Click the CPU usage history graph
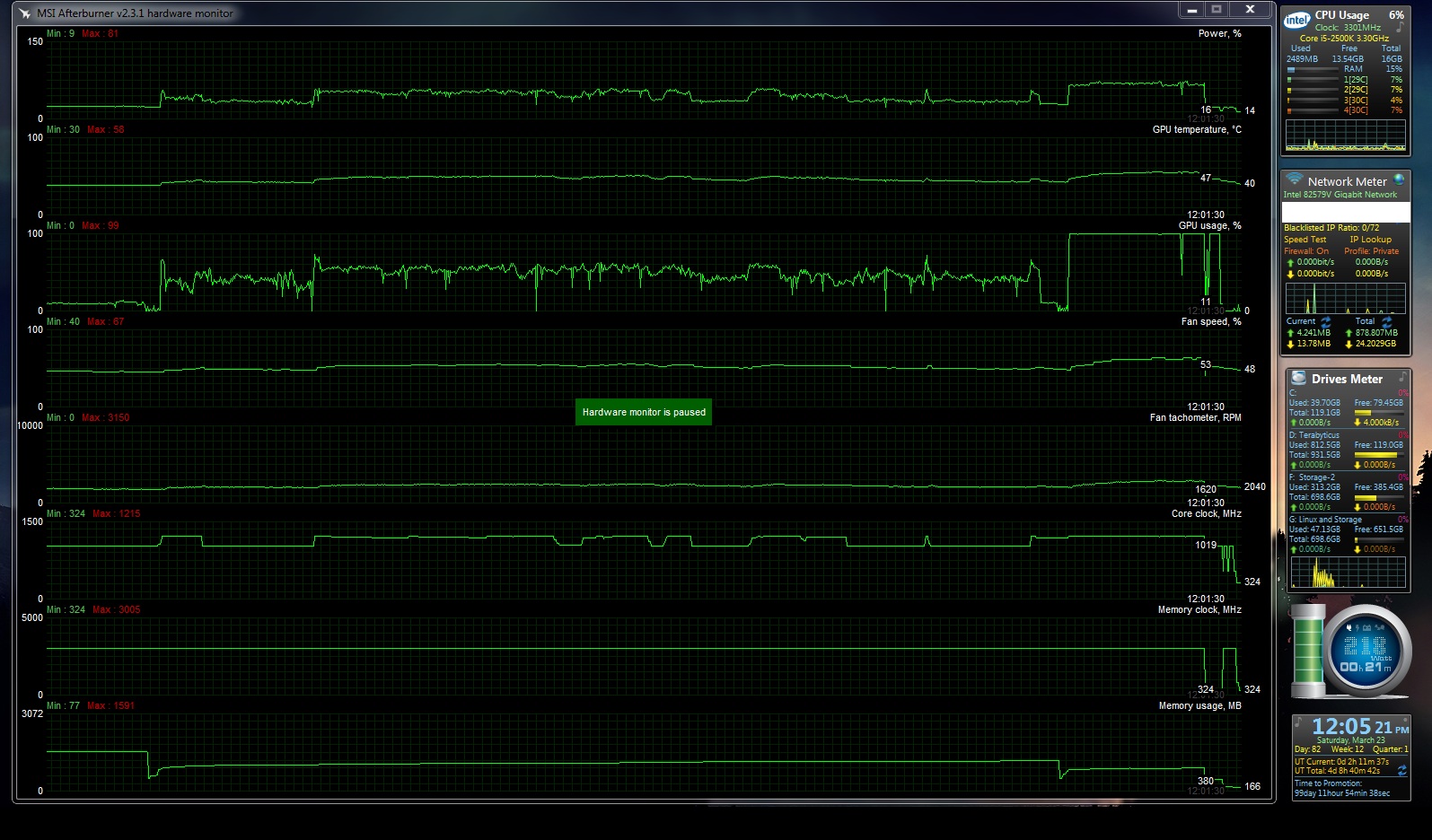 (x=1346, y=135)
